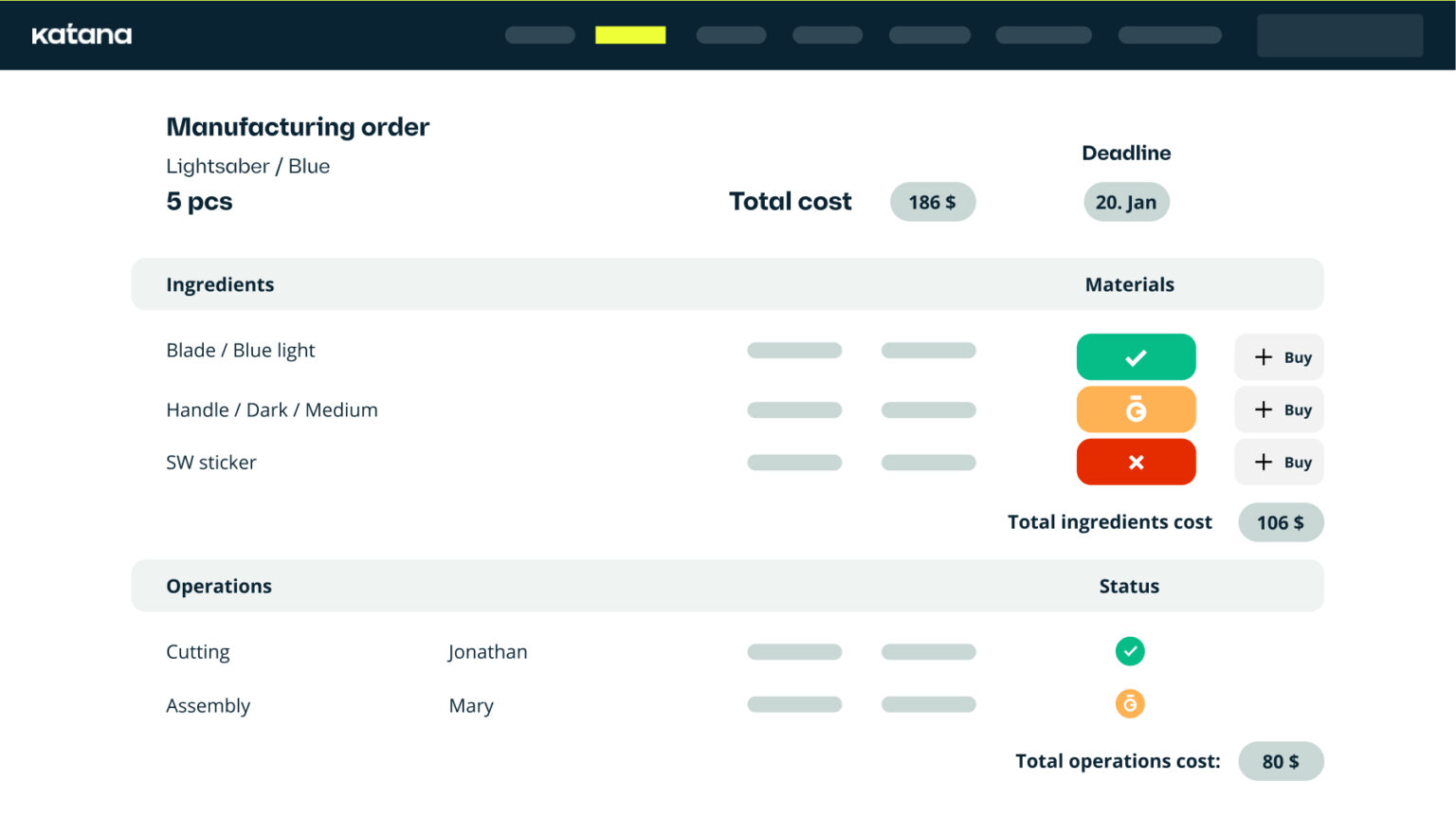Screen dimensions: 1456x818
Task: Click the search field in the top bar
Action: [x=1339, y=35]
